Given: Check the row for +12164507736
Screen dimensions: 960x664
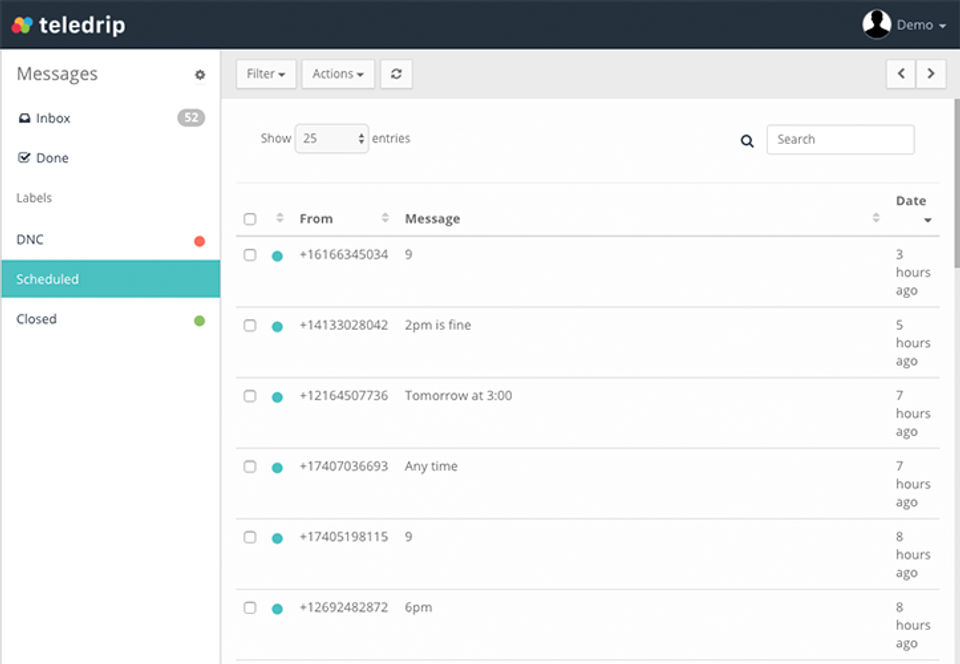Looking at the screenshot, I should 250,395.
